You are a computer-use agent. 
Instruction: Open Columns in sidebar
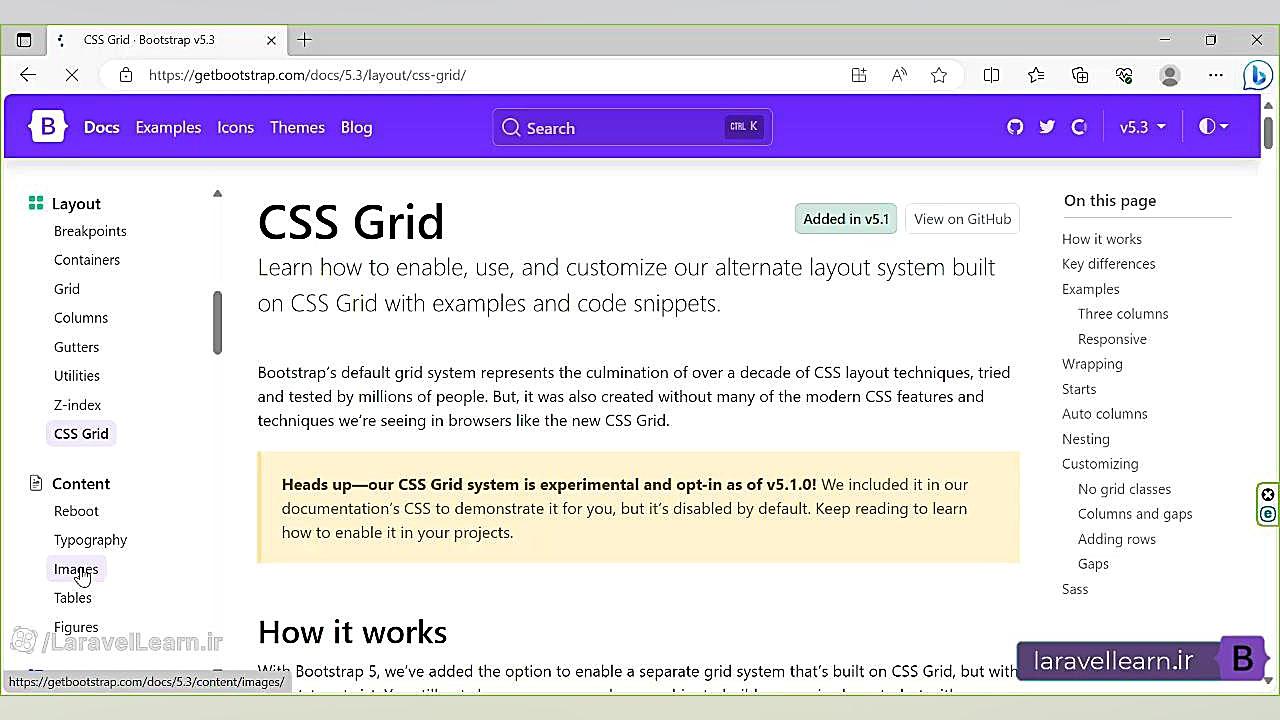click(x=81, y=318)
